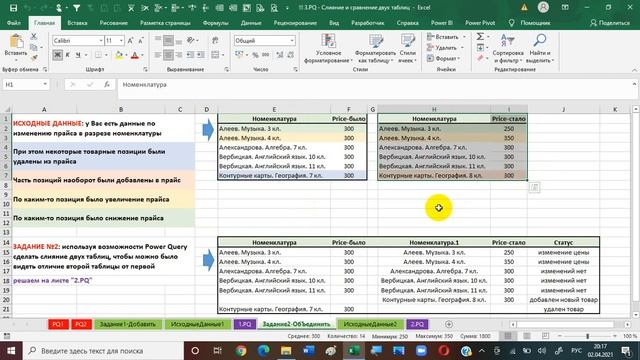The height and width of the screenshot is (360, 640).
Task: Click the Decrease Font Size icon
Action: pyautogui.click(x=140, y=40)
